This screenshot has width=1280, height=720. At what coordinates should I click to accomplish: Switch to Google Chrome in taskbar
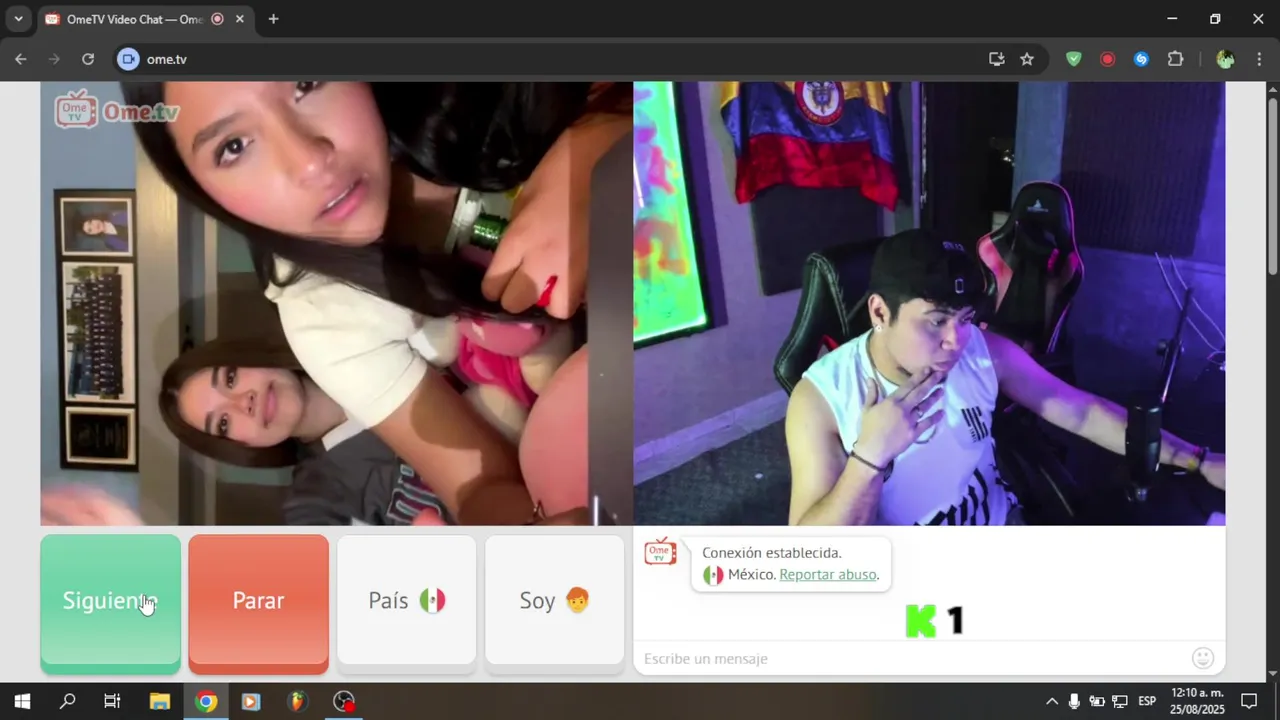click(206, 701)
